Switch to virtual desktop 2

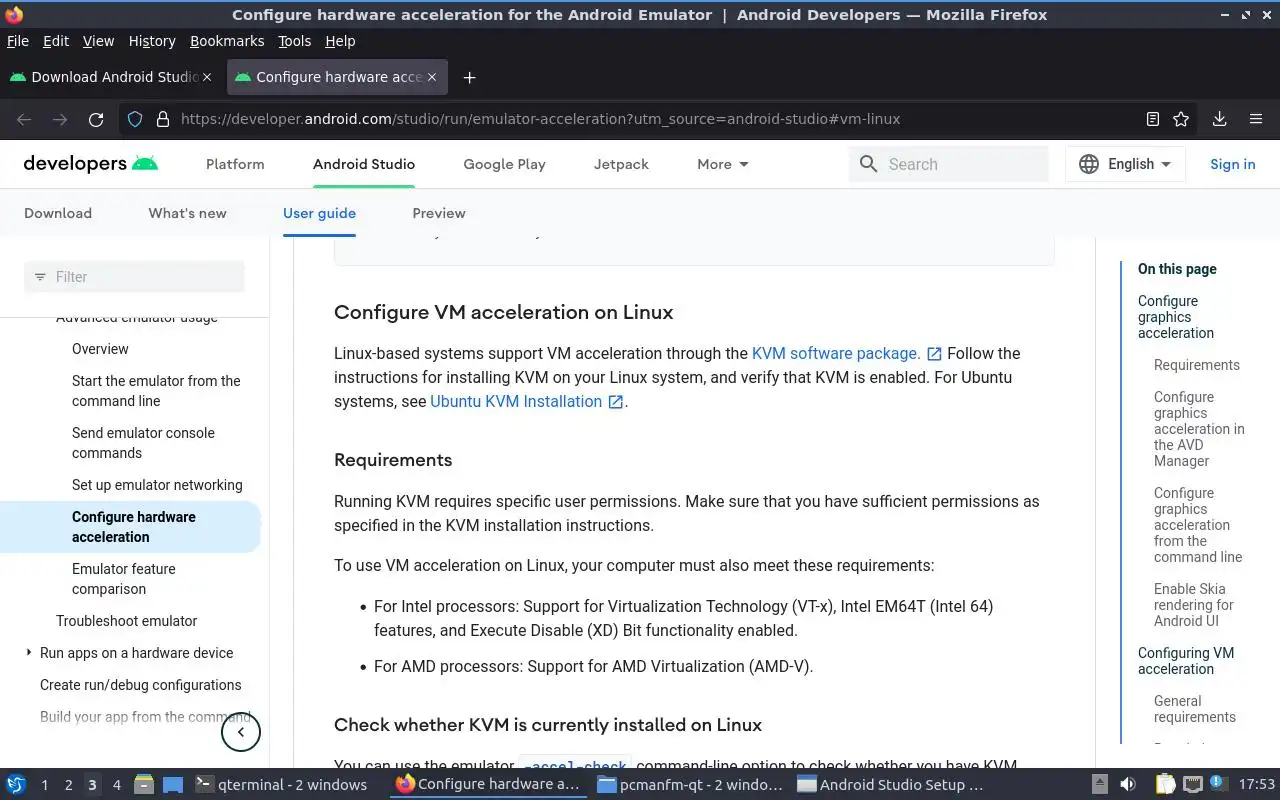[68, 785]
